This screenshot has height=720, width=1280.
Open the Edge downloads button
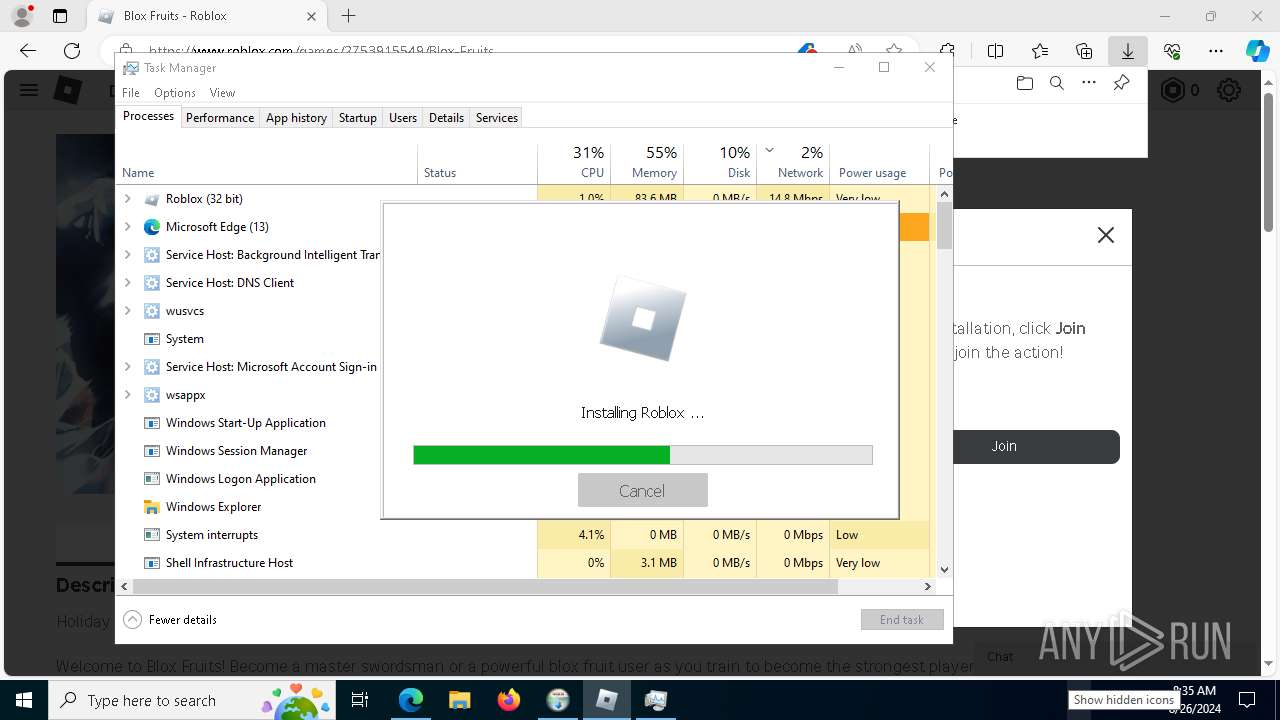(1127, 51)
